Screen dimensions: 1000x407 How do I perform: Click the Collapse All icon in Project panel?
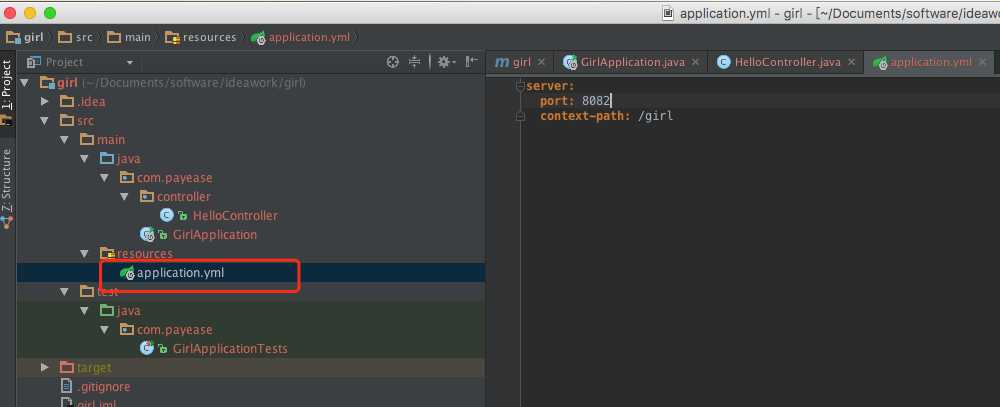click(x=415, y=62)
